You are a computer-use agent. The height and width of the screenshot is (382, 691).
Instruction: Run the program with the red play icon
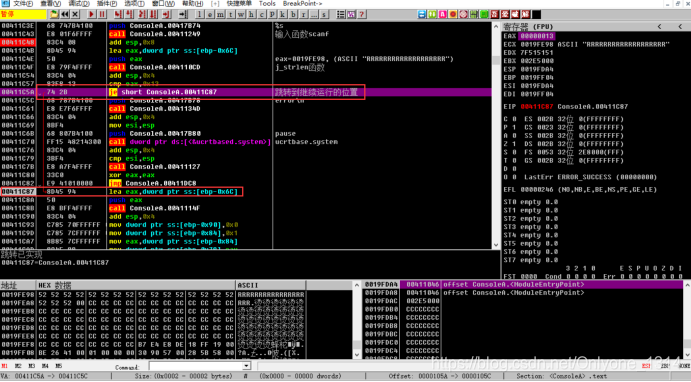coord(92,15)
